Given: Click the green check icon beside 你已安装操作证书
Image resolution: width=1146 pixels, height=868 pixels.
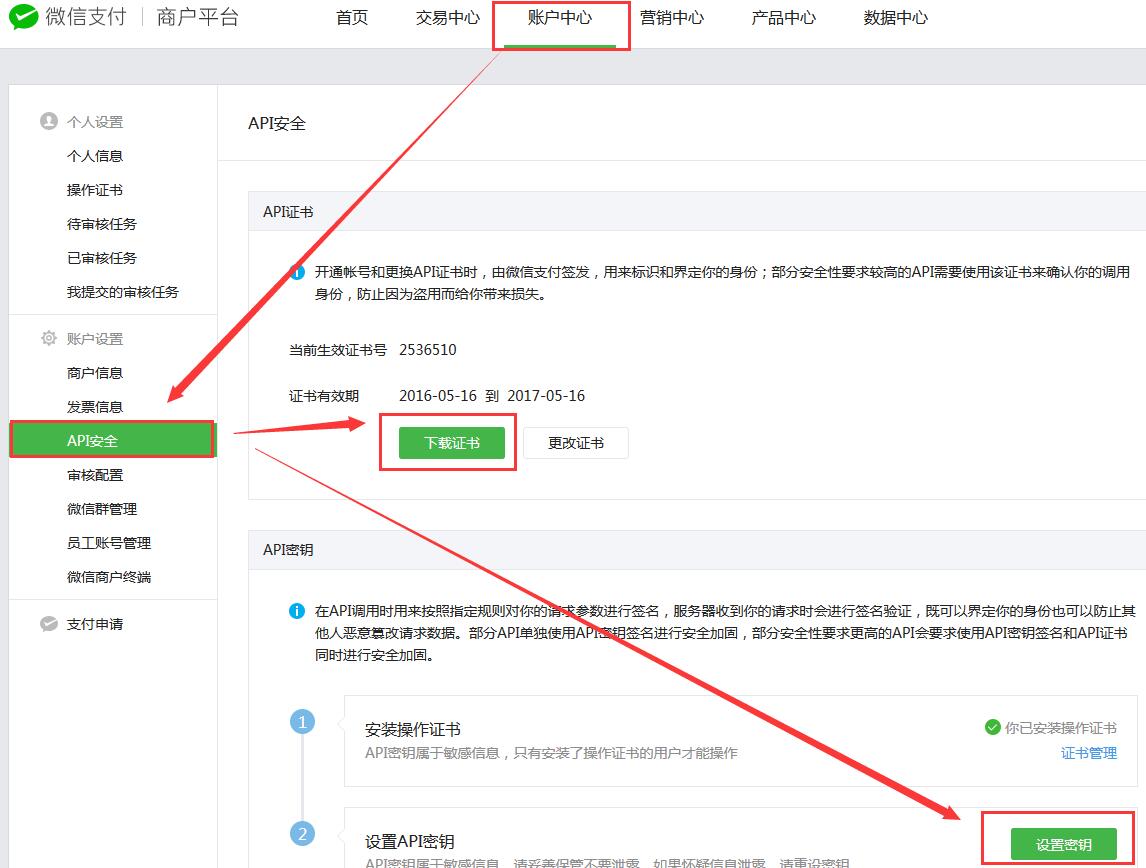Looking at the screenshot, I should (x=993, y=727).
